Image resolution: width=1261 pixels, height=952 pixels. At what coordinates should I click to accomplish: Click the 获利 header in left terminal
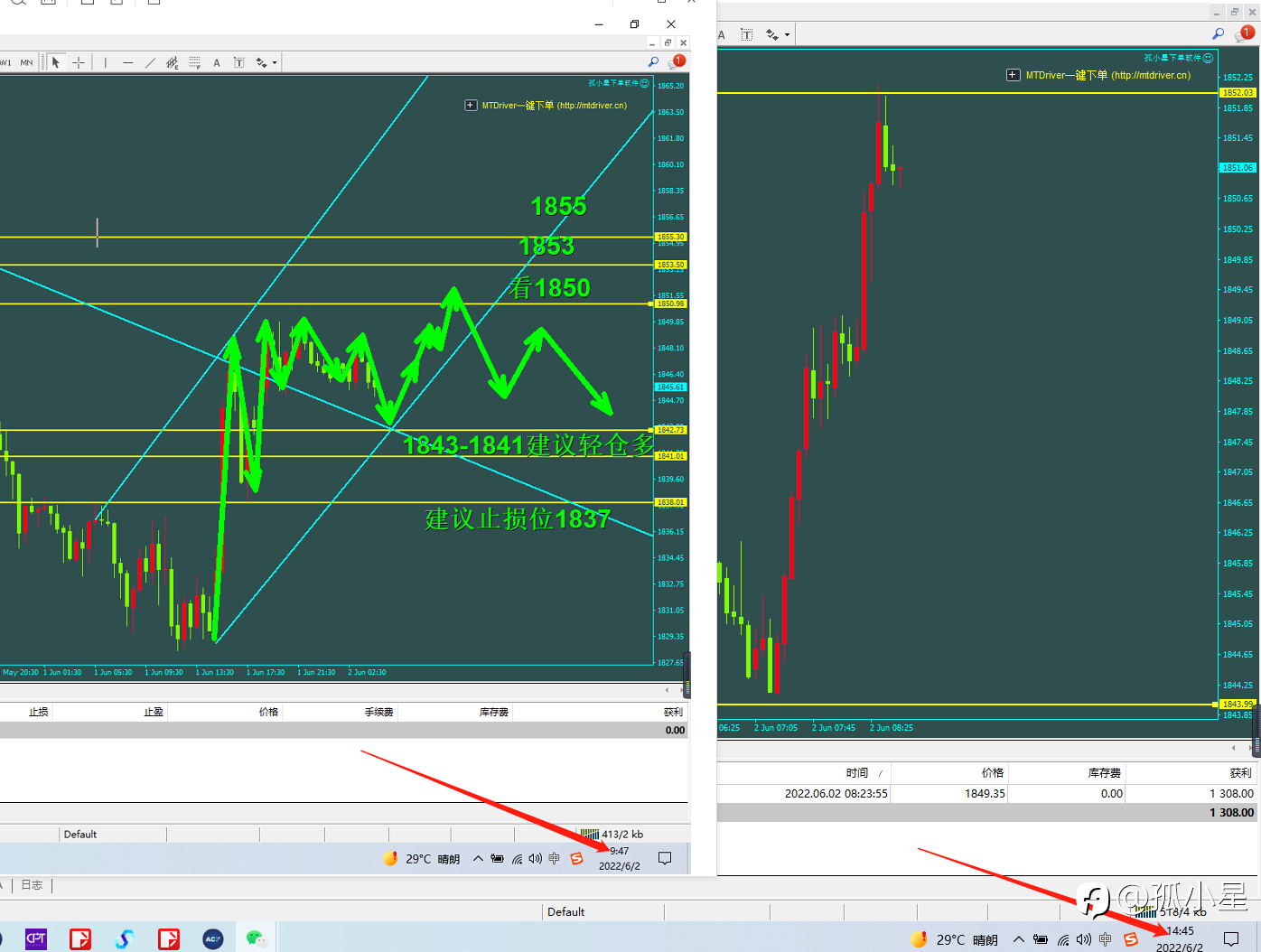point(673,712)
